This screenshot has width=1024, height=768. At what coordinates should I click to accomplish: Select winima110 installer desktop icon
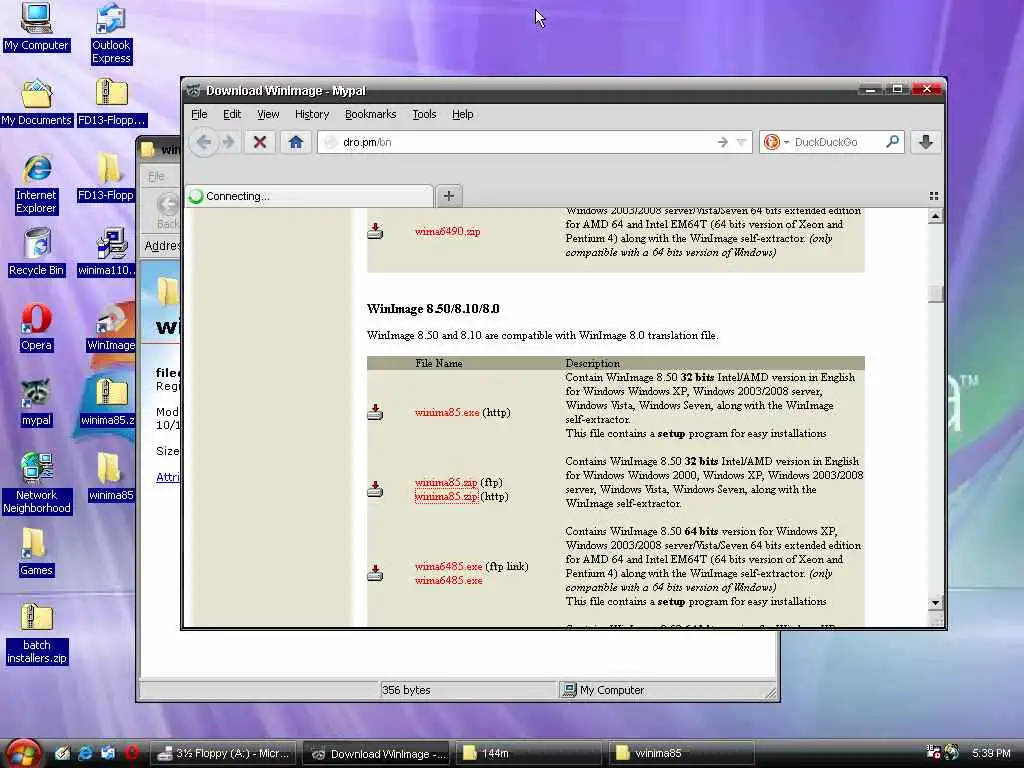(x=107, y=253)
